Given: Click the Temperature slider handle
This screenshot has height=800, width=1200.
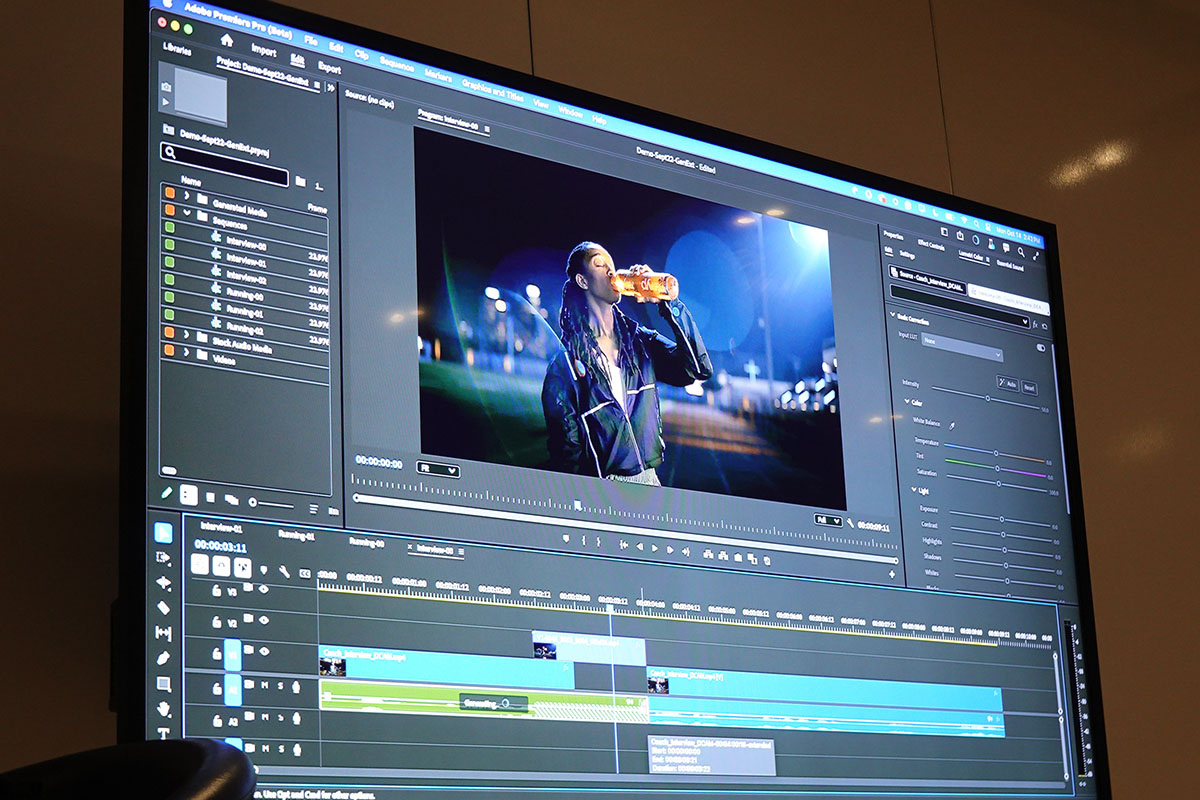Looking at the screenshot, I should point(995,452).
